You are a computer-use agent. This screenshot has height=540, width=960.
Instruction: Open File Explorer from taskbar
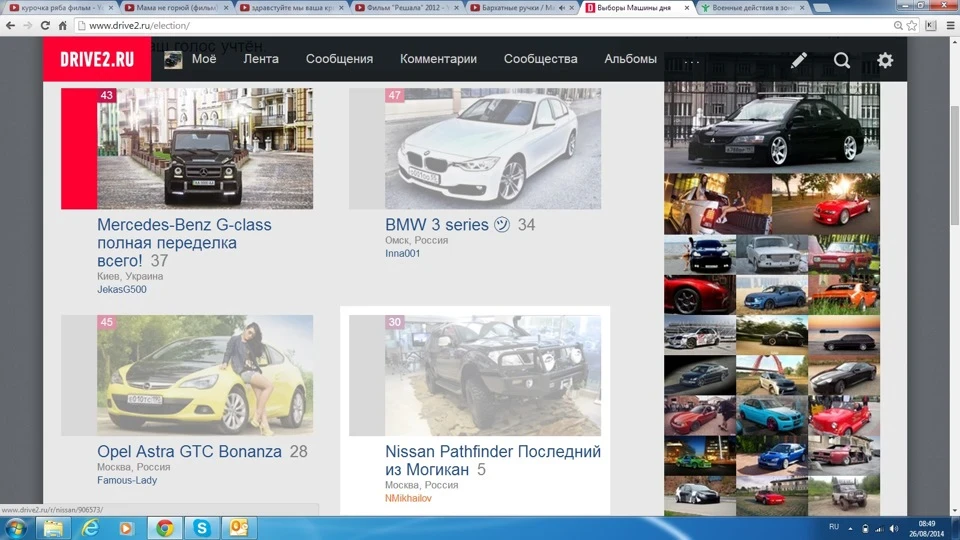(53, 528)
